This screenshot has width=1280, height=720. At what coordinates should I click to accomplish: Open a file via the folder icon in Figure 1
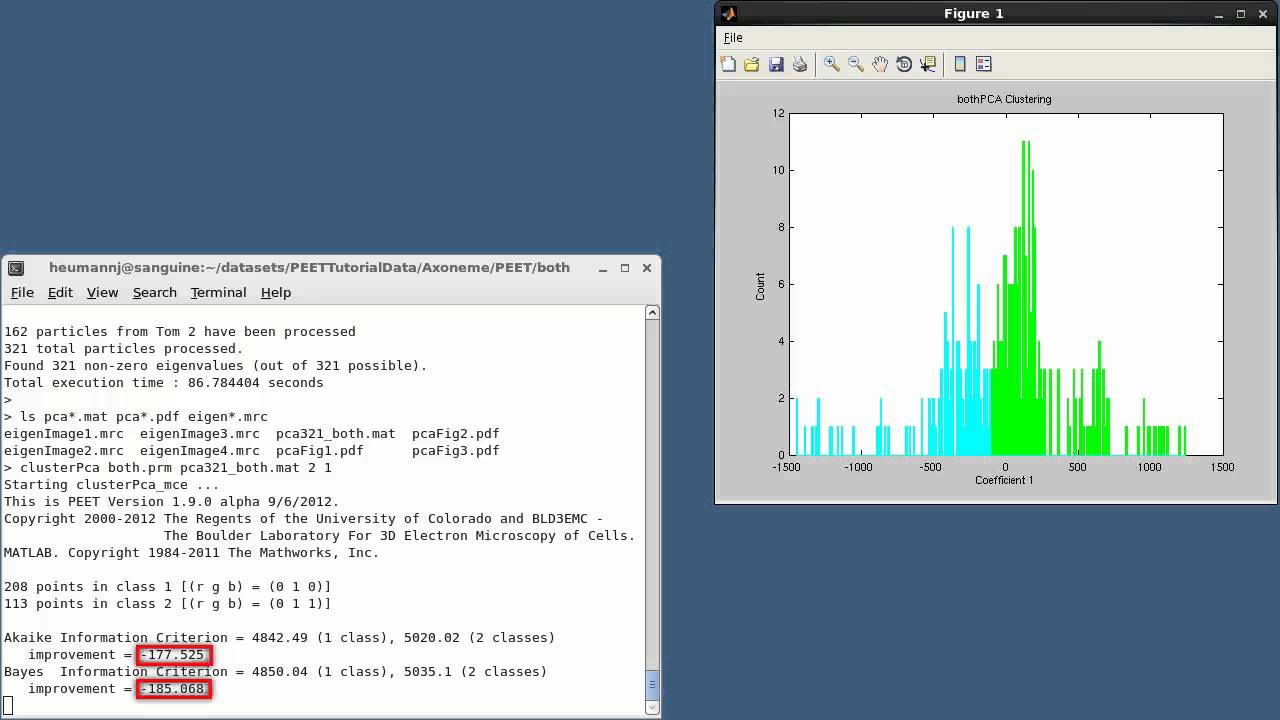click(x=752, y=64)
